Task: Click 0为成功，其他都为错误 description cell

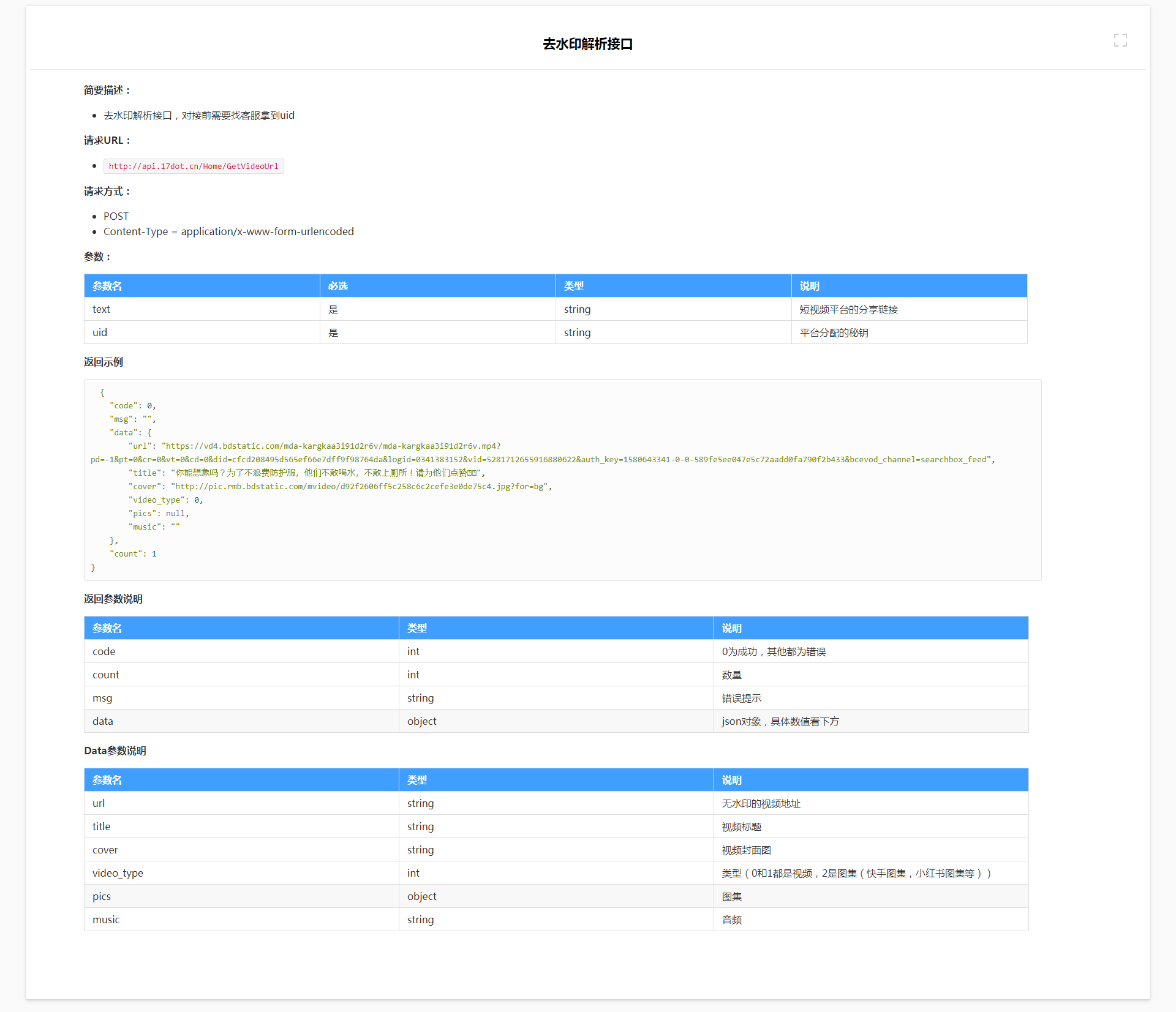Action: point(871,651)
